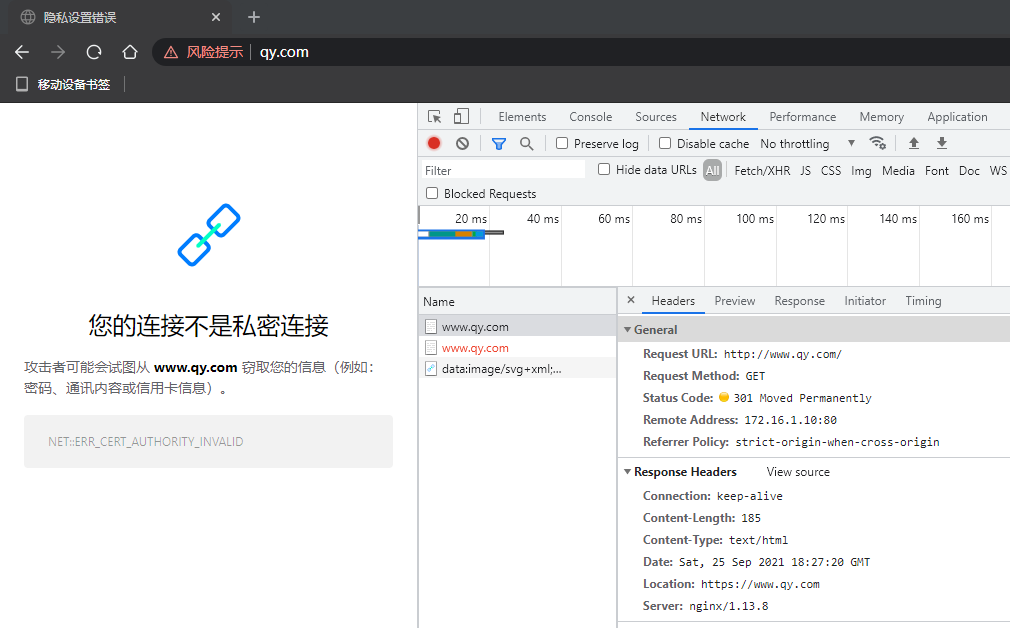Open a new browser tab with plus
The height and width of the screenshot is (628, 1010).
point(254,17)
